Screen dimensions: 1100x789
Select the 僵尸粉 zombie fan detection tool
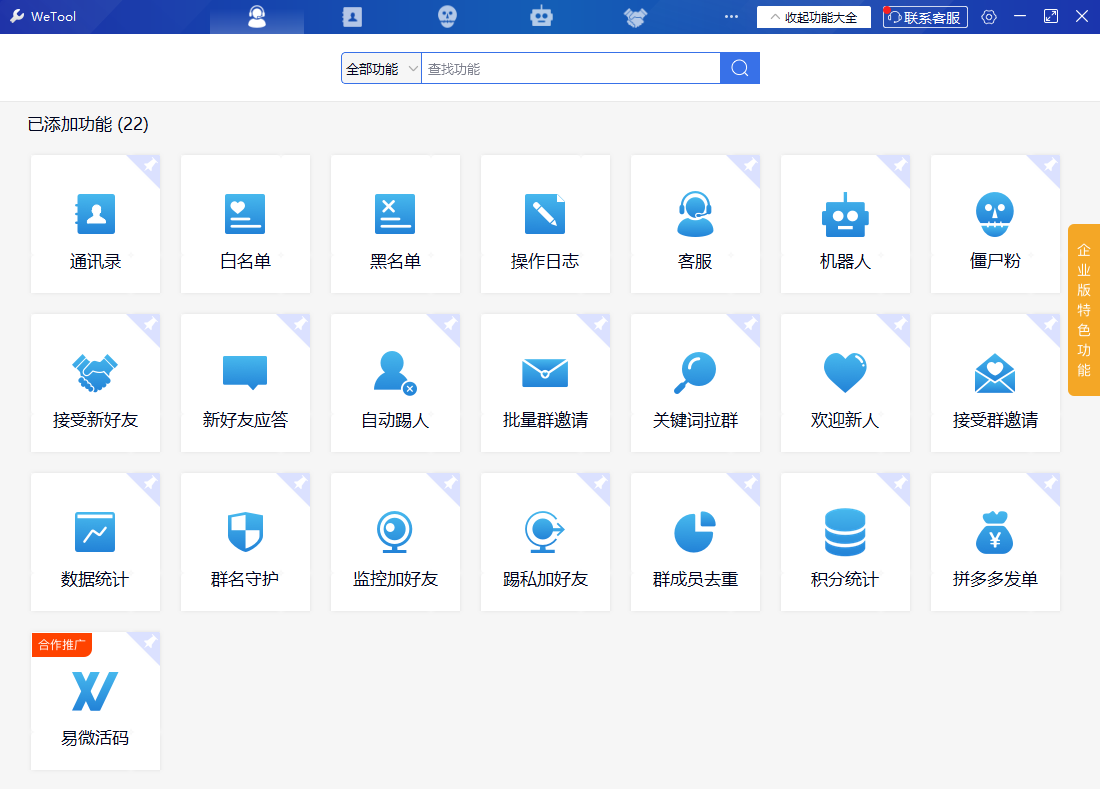pyautogui.click(x=995, y=224)
